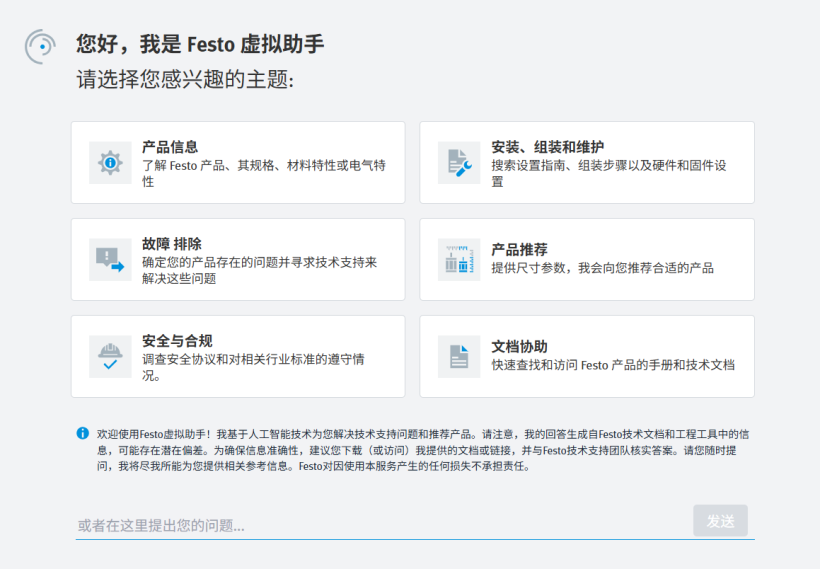Image resolution: width=820 pixels, height=569 pixels.
Task: Select the 产品信息 topic title
Action: click(170, 147)
